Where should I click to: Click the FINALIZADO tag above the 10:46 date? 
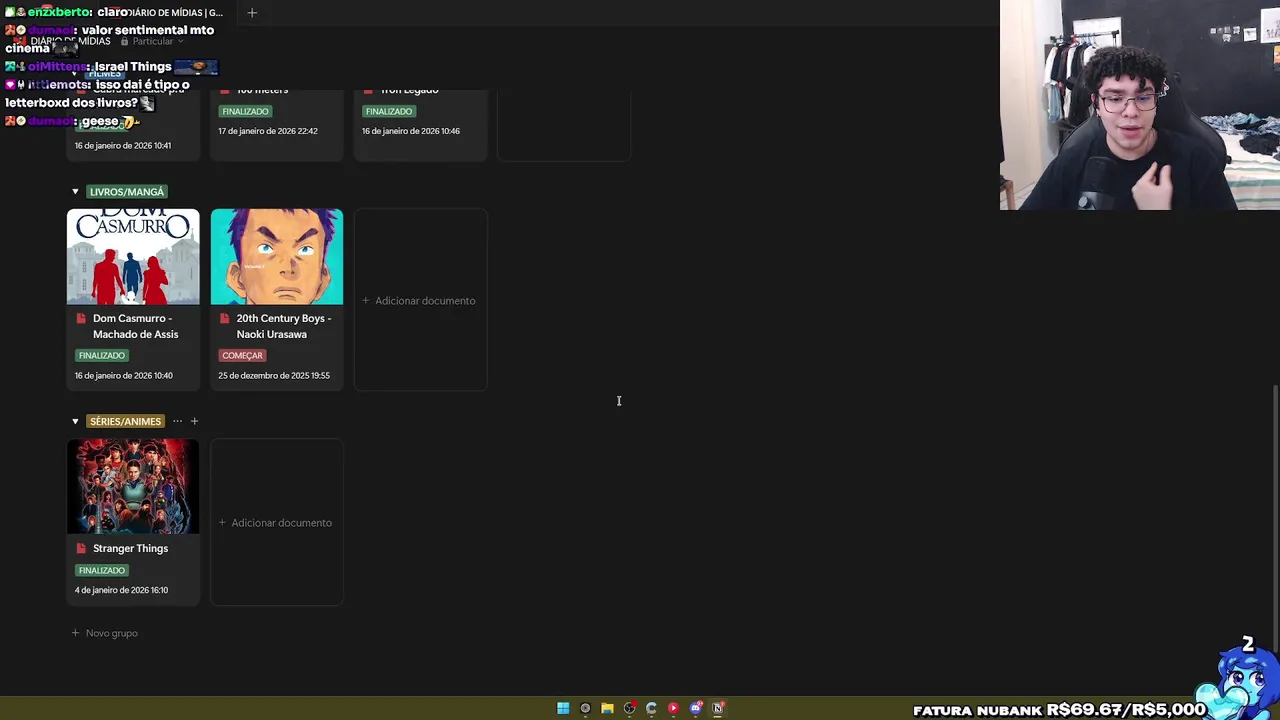pos(388,111)
